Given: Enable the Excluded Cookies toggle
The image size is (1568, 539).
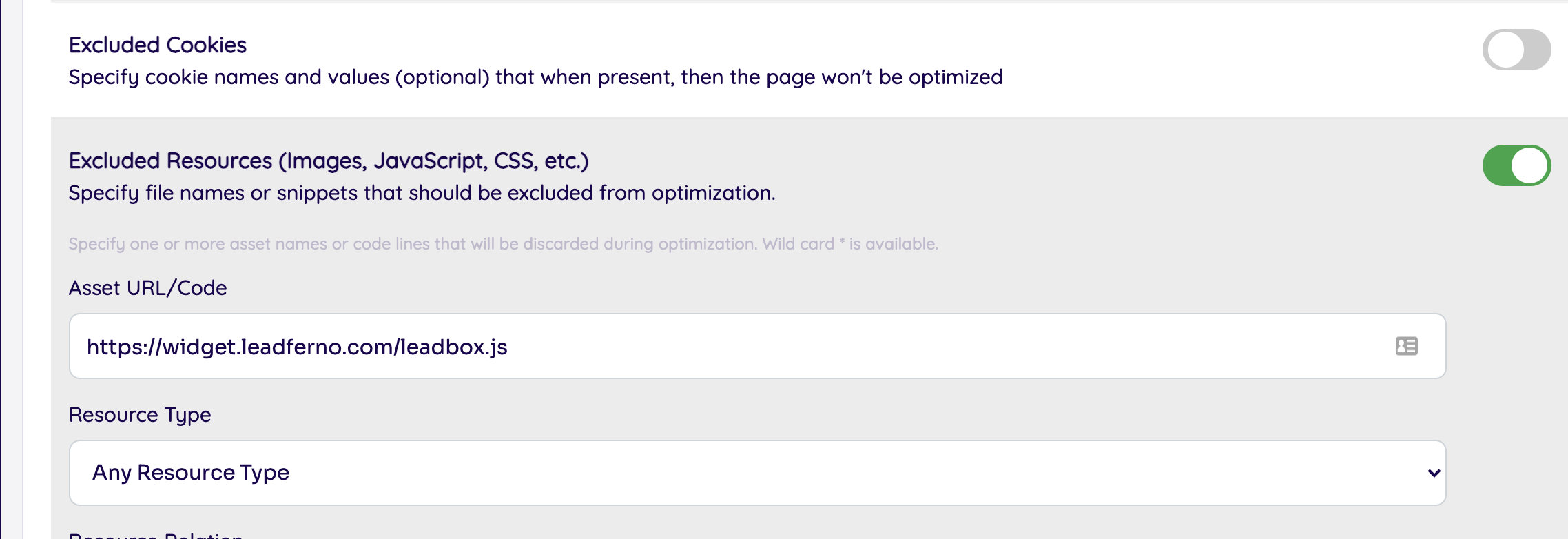Looking at the screenshot, I should [1516, 50].
